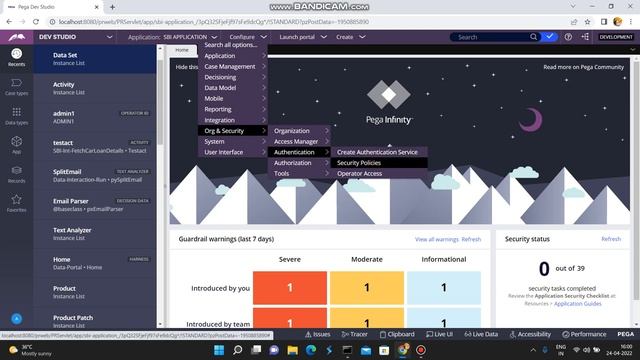This screenshot has width=640, height=360.
Task: Open the Application Guides link
Action: tap(578, 304)
